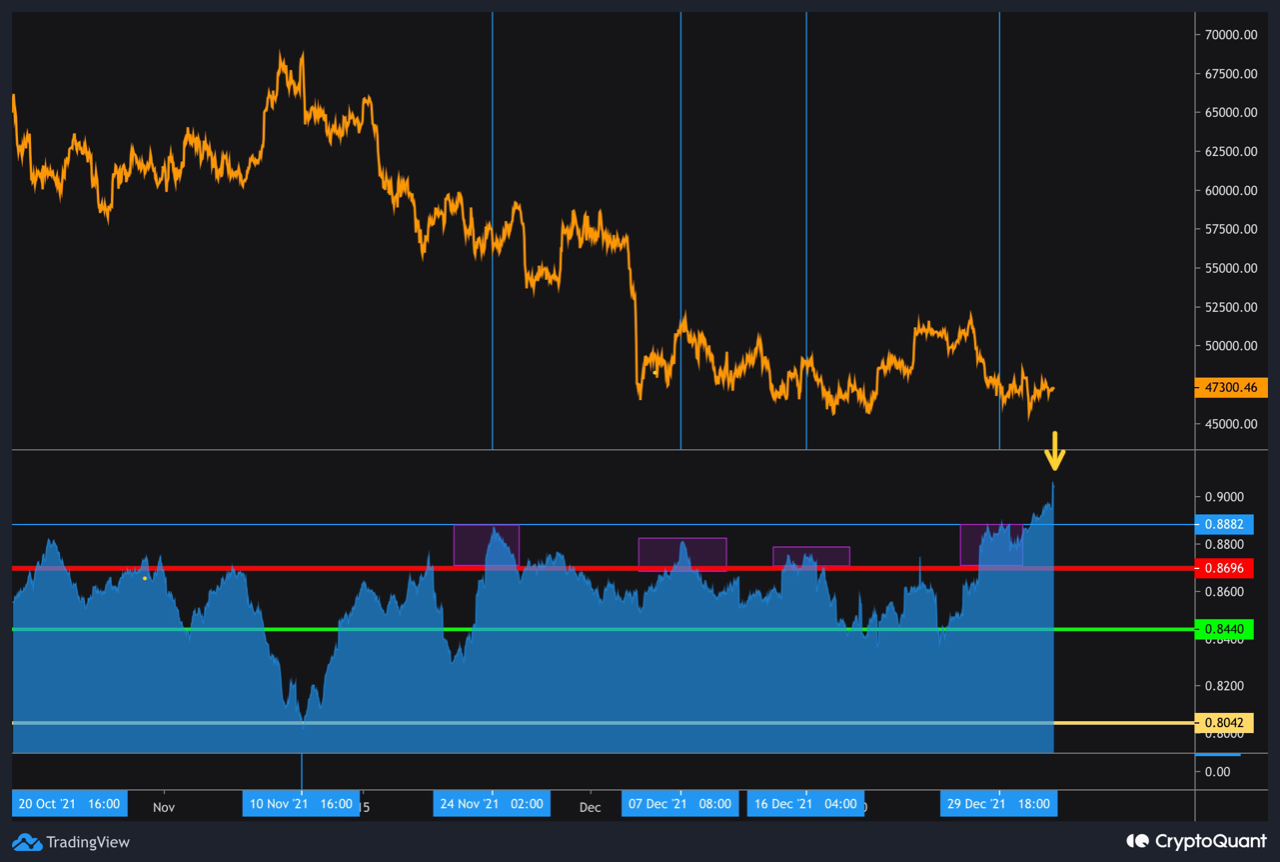1280x862 pixels.
Task: Click the CryptoQuant logo icon
Action: (1137, 842)
